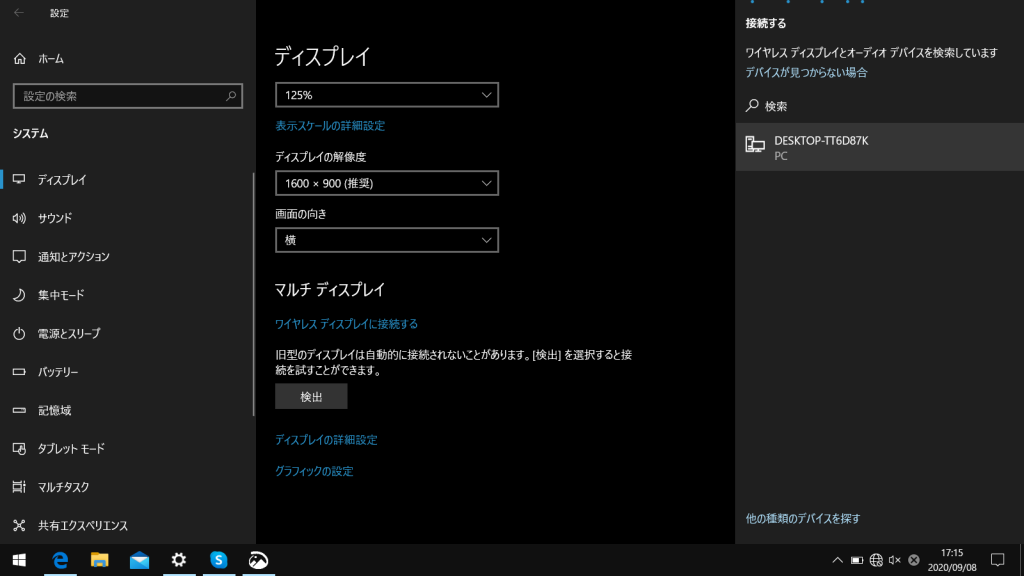The image size is (1024, 576).
Task: Click the settings sidebar scrollbar
Action: coord(253,294)
